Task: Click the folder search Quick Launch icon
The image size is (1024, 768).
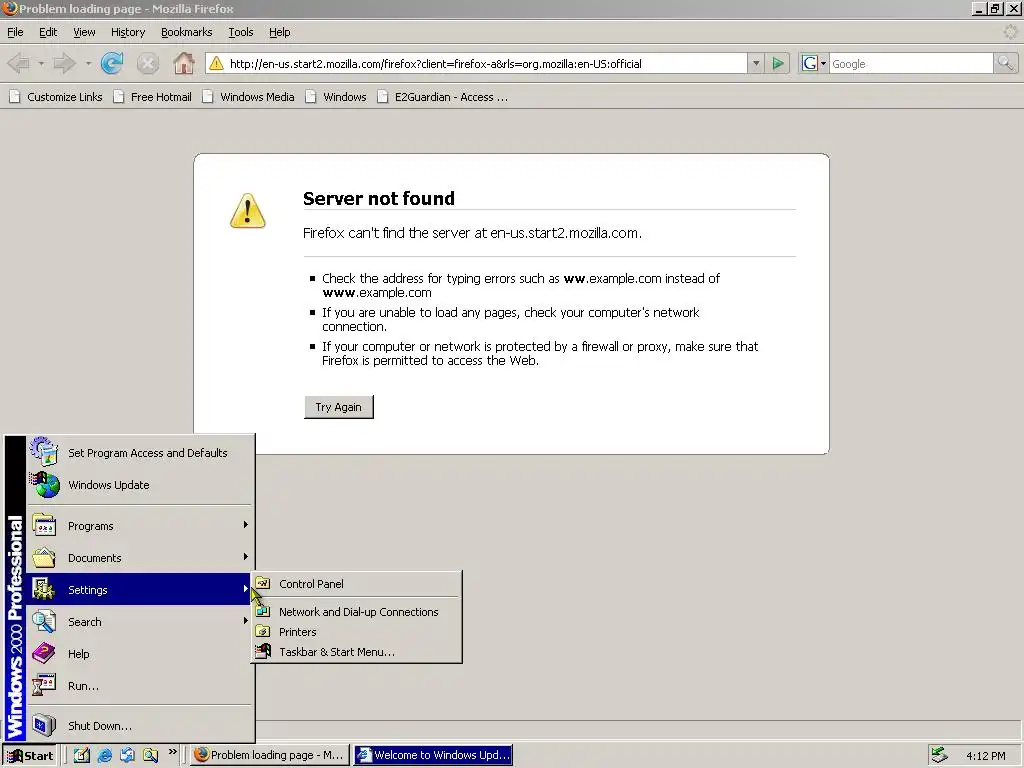Action: [150, 756]
